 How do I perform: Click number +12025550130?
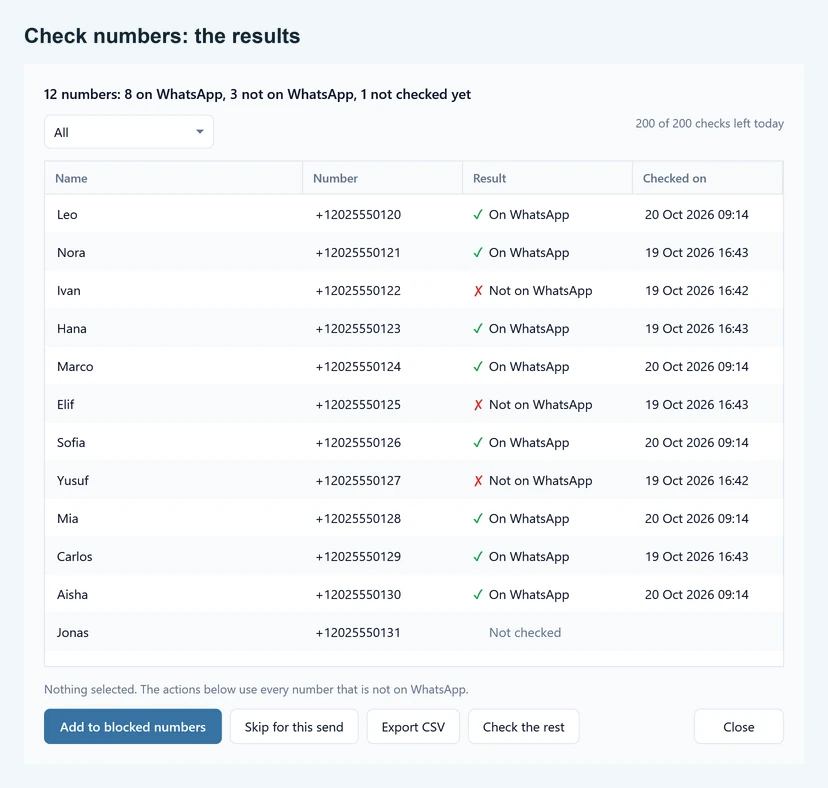point(358,595)
